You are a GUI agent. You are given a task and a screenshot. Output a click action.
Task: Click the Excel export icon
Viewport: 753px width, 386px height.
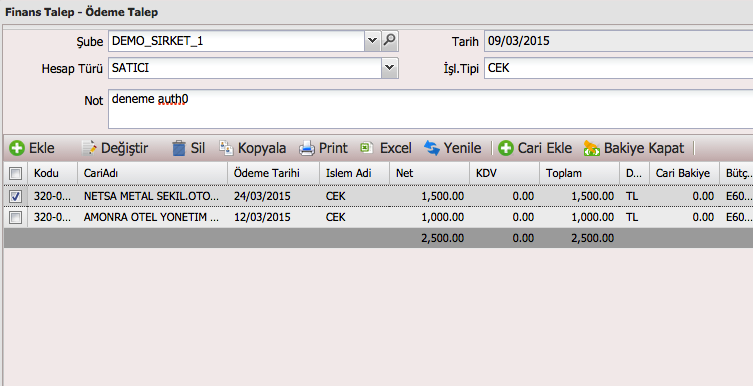(367, 147)
